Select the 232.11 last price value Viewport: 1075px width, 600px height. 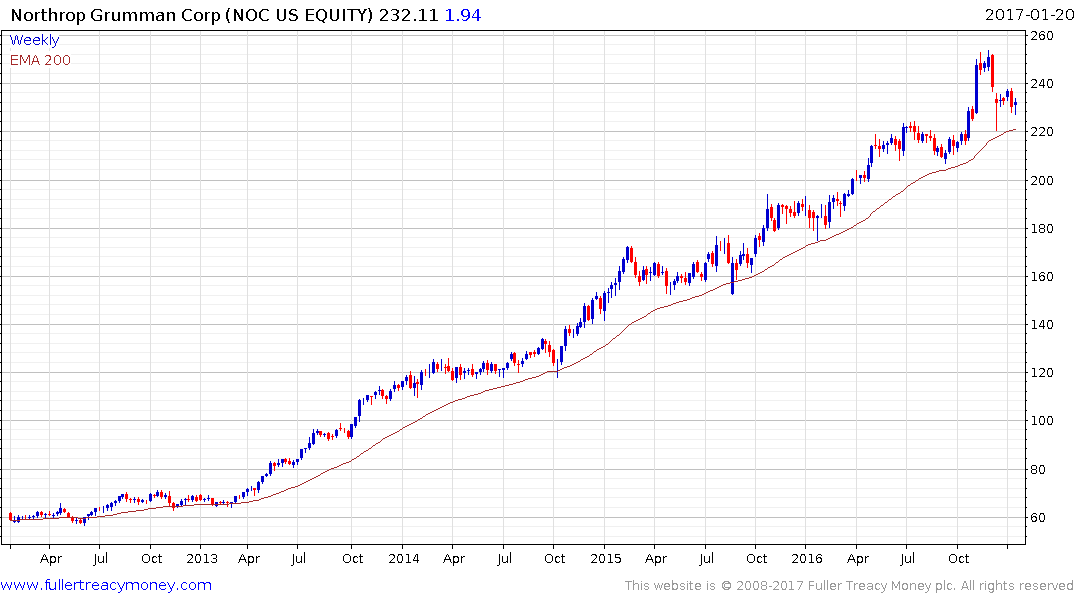[409, 15]
